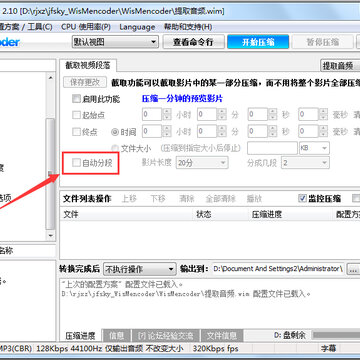Open the 帮助和支持 menu
The width and height of the screenshot is (360, 360).
click(188, 27)
